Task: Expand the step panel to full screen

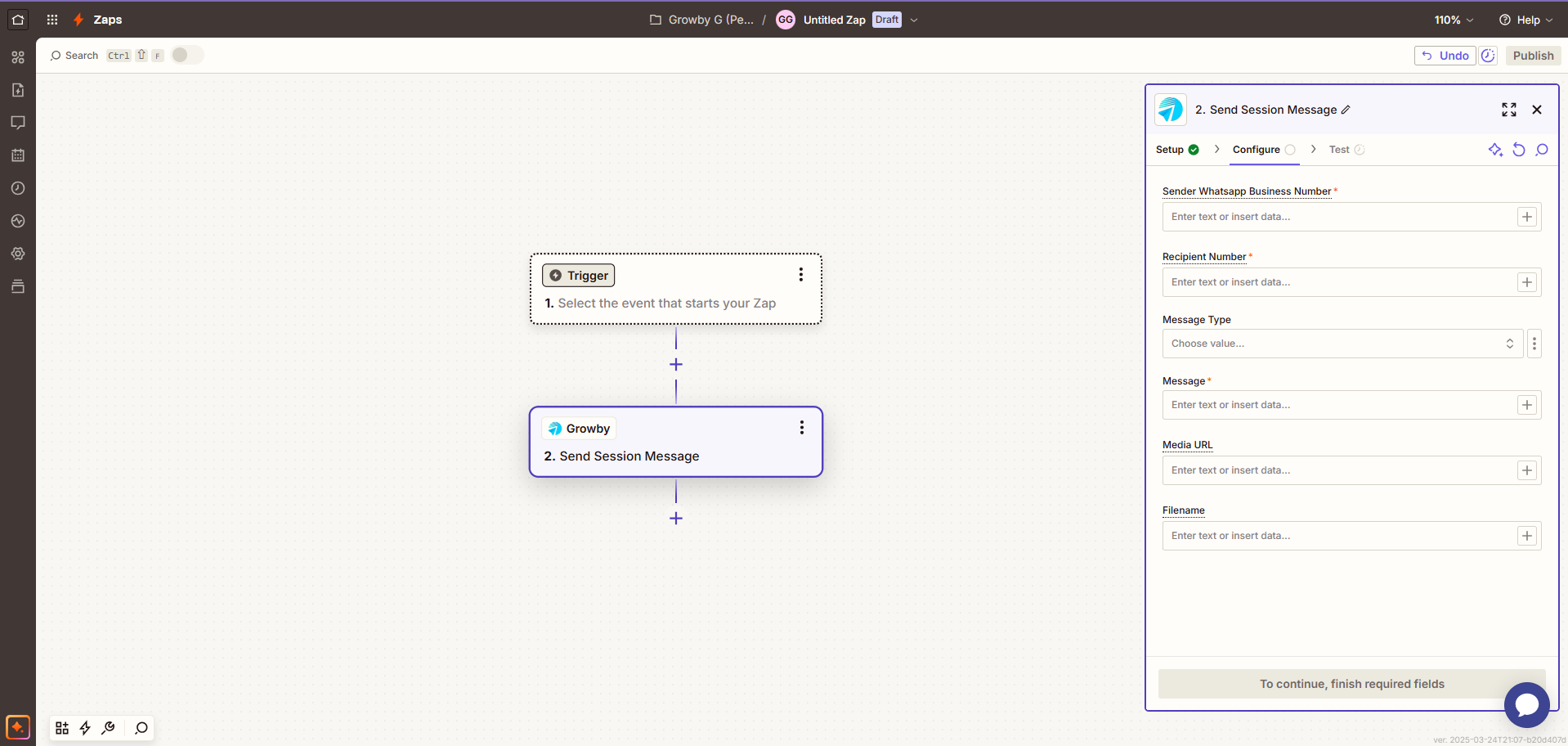Action: coord(1509,110)
